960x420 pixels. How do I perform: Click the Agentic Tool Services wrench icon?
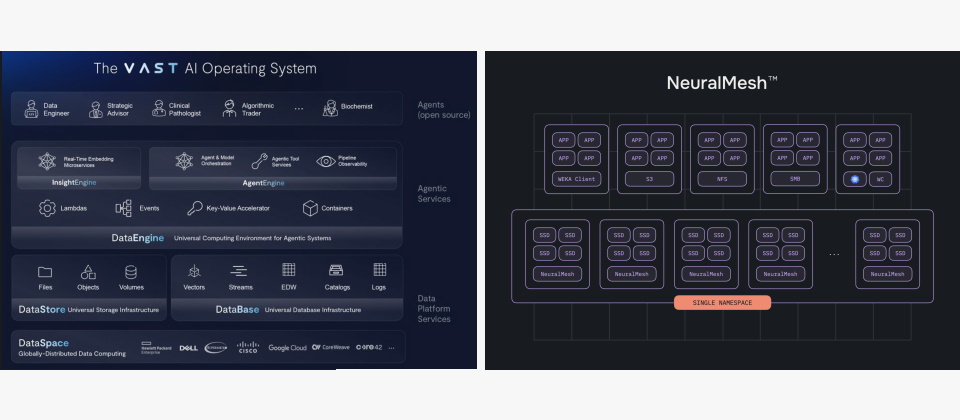(x=259, y=161)
